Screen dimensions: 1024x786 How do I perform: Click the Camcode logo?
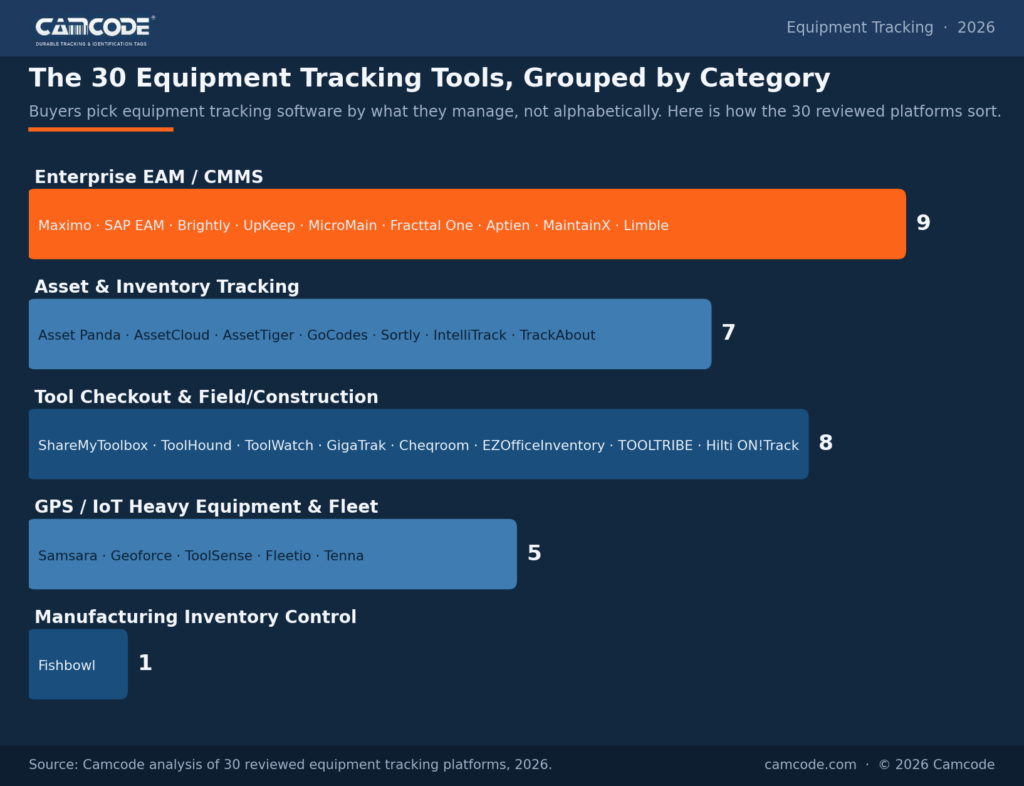95,31
